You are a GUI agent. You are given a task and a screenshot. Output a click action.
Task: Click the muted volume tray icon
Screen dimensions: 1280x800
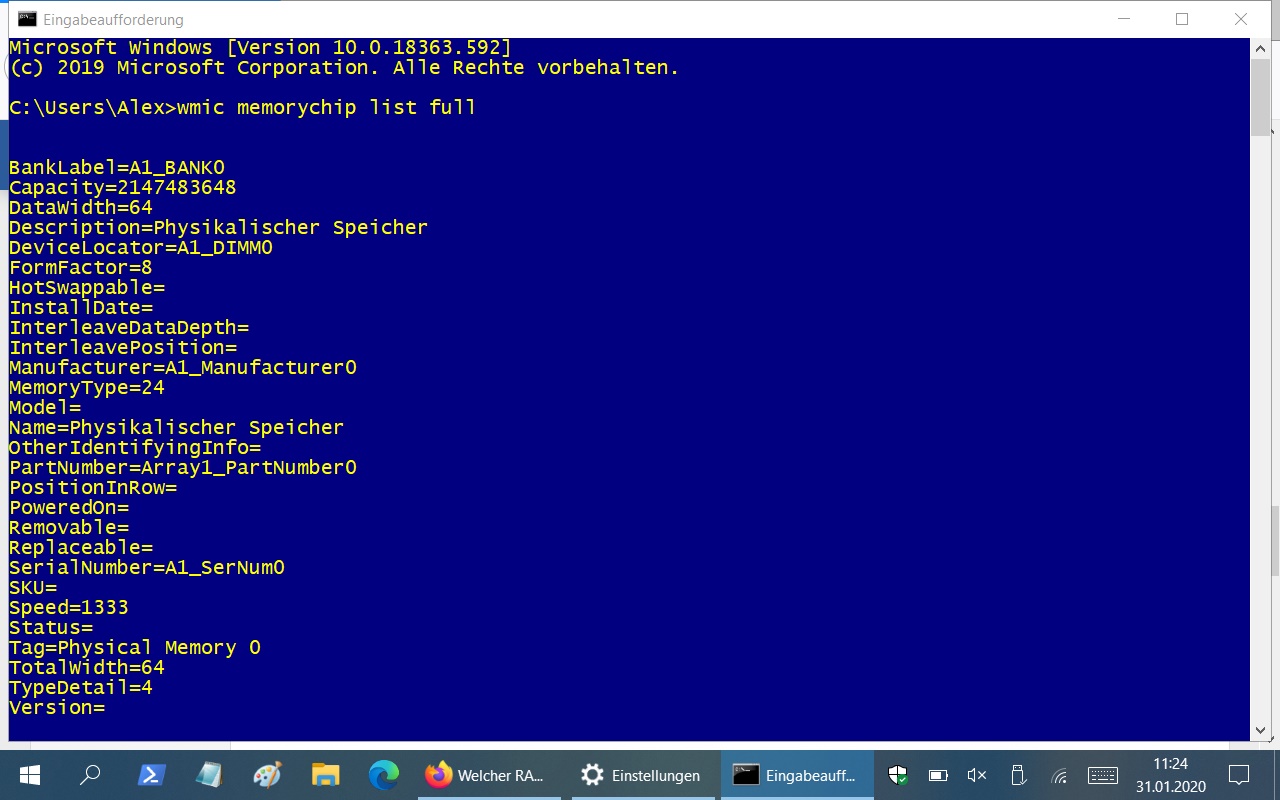[x=977, y=775]
